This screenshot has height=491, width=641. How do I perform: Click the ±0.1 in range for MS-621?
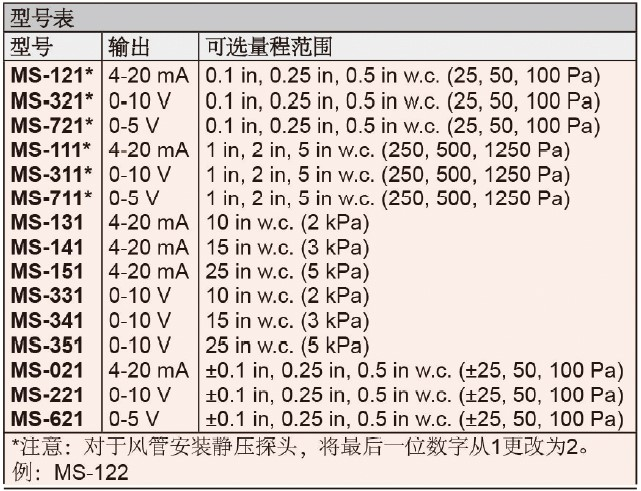[x=415, y=419]
